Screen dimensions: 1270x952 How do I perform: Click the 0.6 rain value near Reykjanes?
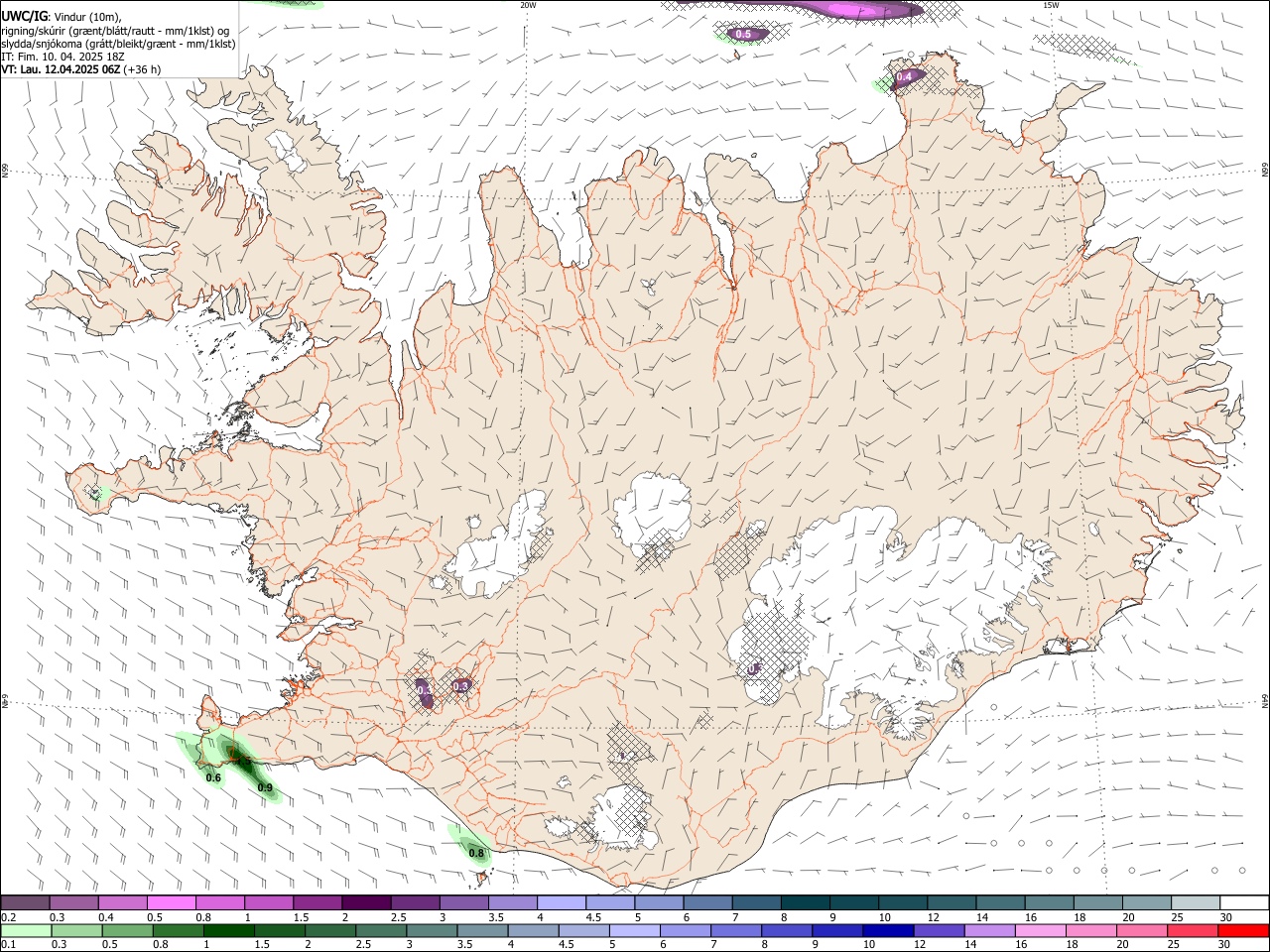(213, 778)
